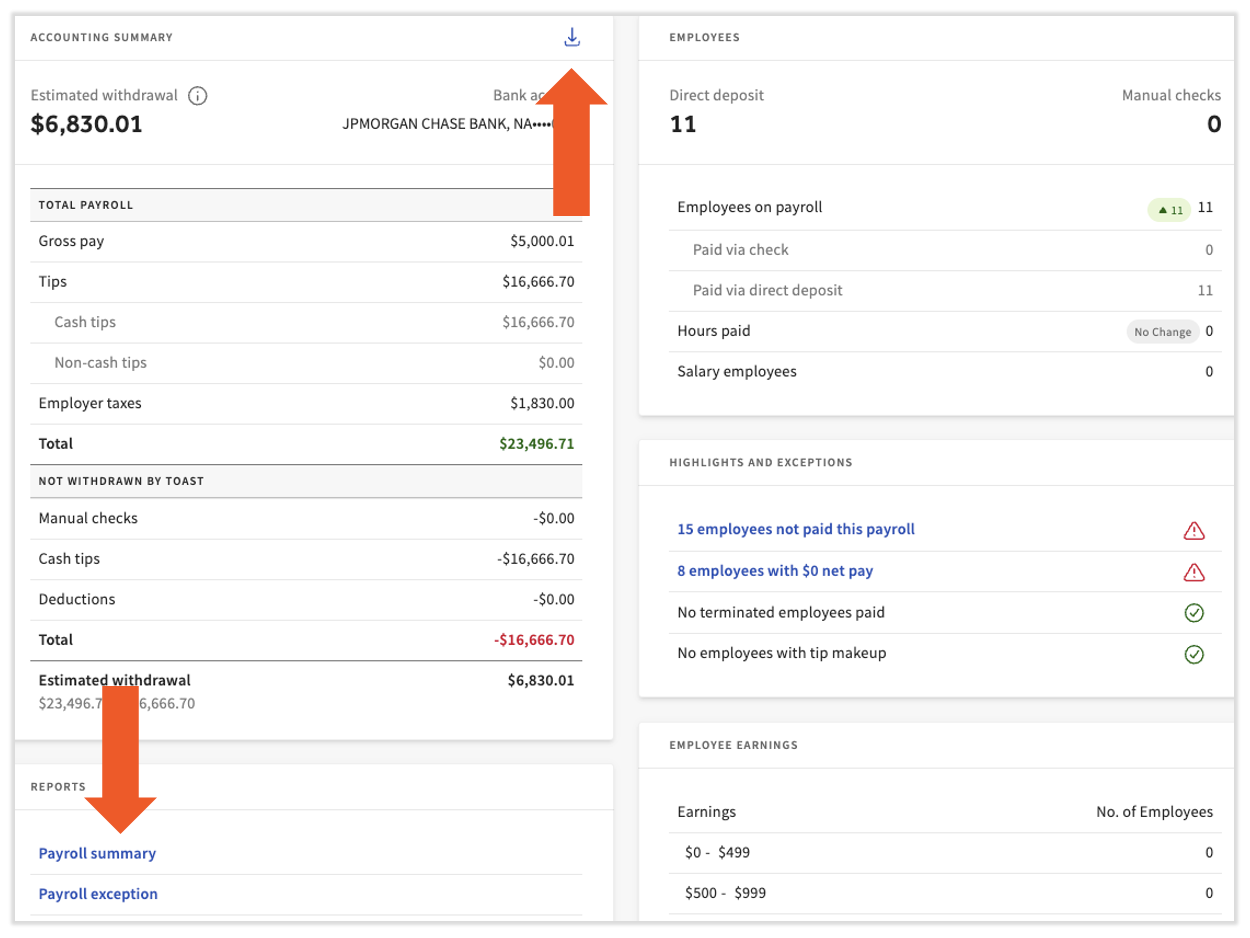
Task: Open the Payroll summary report
Action: point(97,853)
